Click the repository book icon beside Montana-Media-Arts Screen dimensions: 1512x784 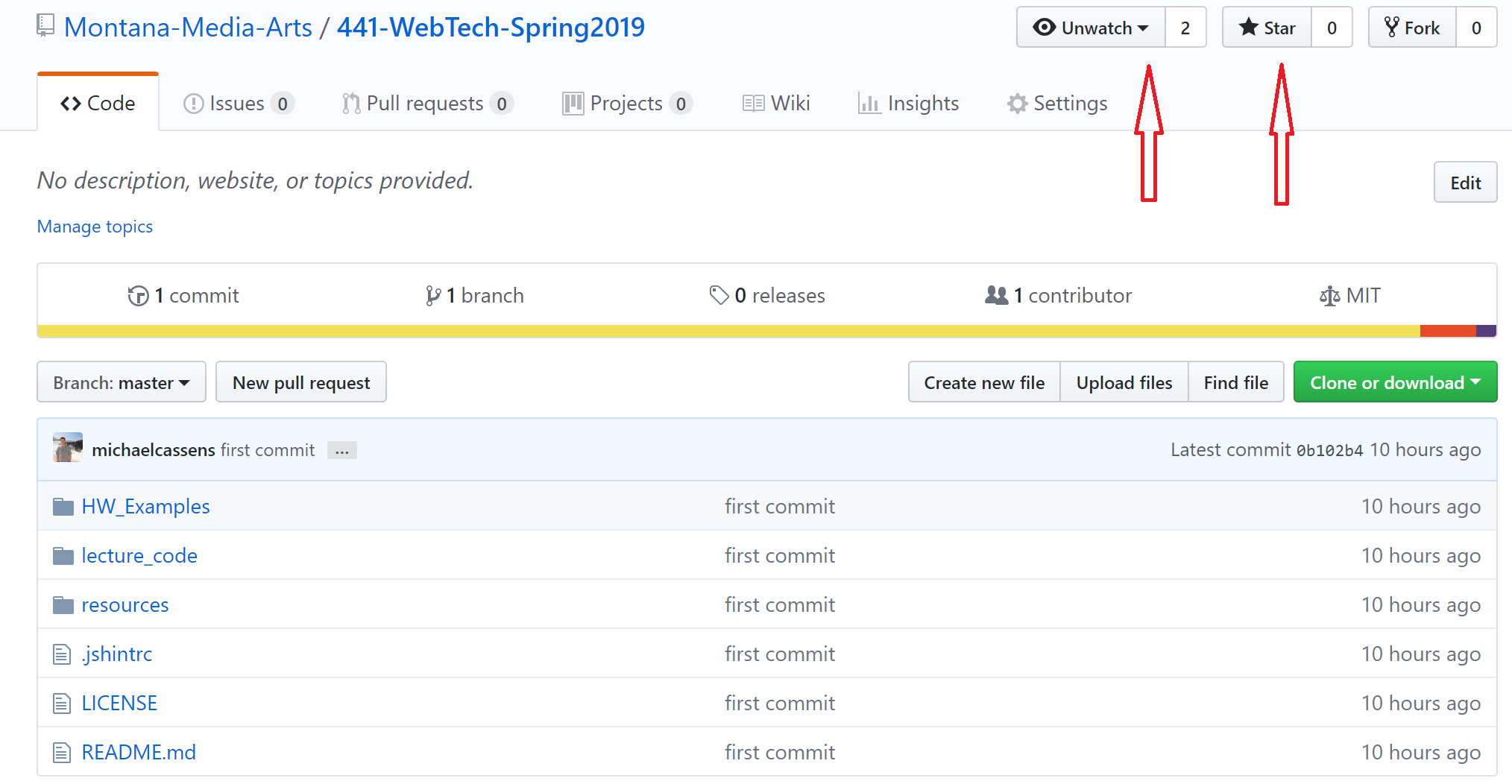45,26
